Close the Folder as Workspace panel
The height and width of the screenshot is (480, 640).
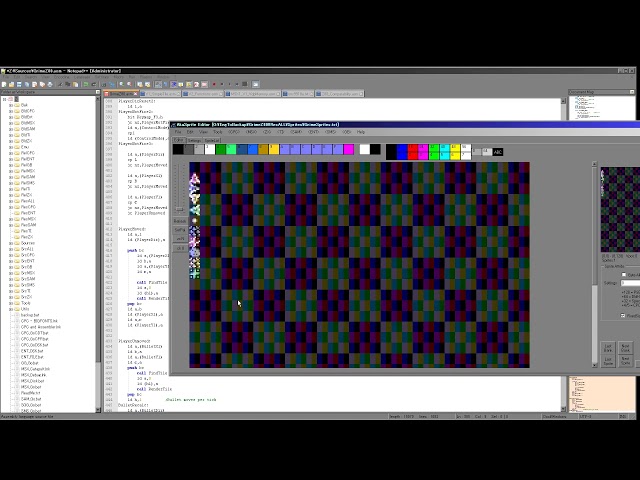[98, 92]
